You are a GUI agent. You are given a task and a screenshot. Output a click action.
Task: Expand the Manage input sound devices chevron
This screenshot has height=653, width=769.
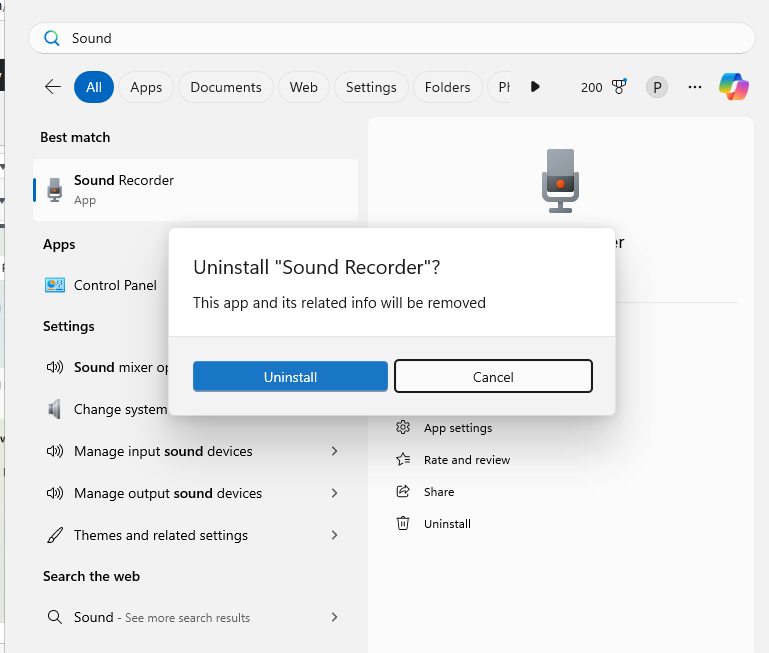pyautogui.click(x=334, y=451)
